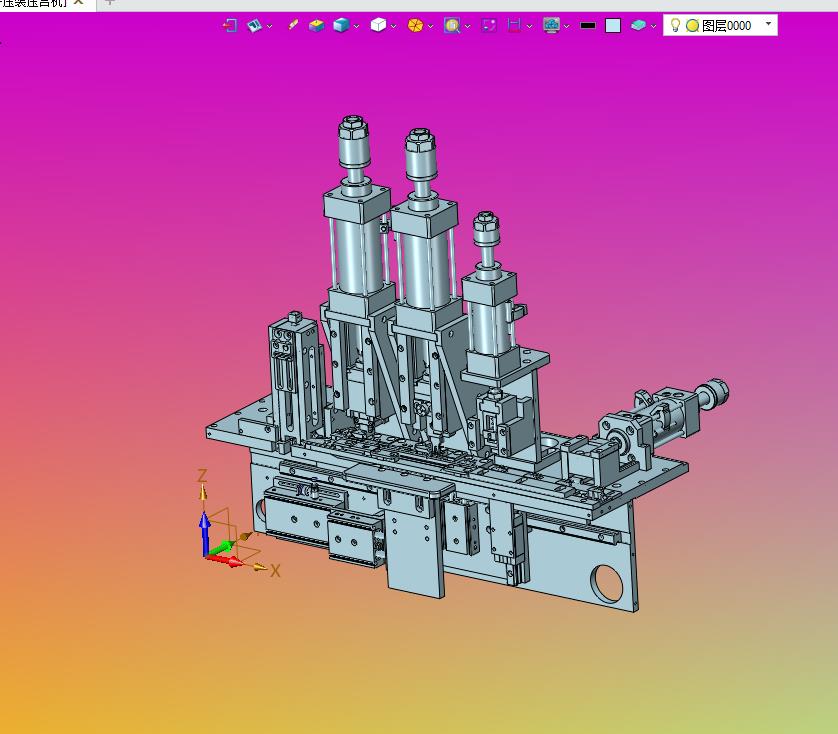This screenshot has height=734, width=838.
Task: Toggle the yellow circle layer status
Action: [x=693, y=26]
